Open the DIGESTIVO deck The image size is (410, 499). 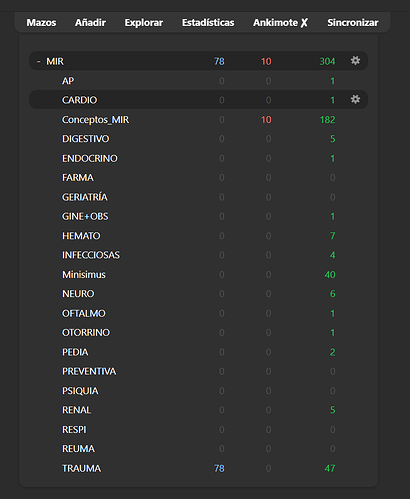[85, 139]
